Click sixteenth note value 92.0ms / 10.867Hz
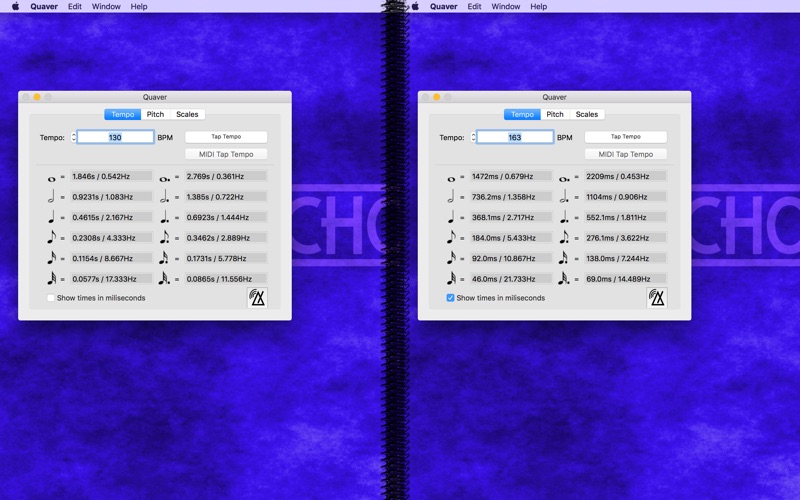Image resolution: width=800 pixels, height=500 pixels. pos(511,258)
